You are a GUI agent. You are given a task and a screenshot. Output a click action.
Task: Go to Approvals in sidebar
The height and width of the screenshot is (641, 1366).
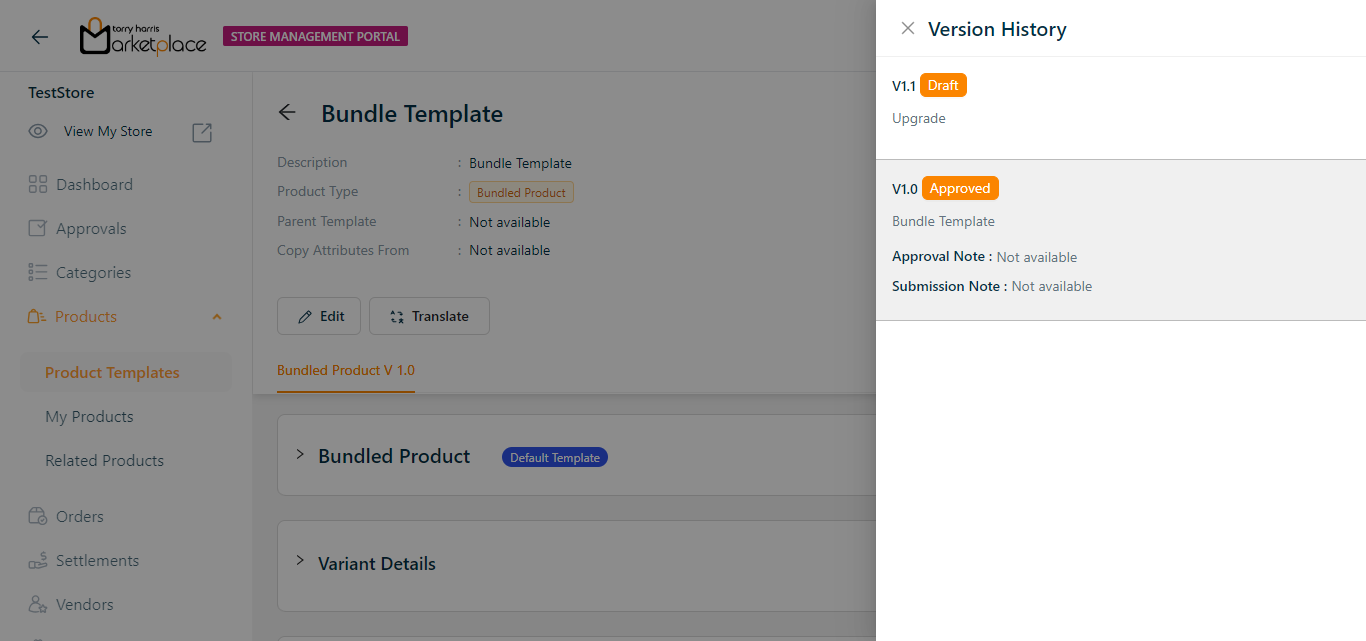[x=91, y=229]
